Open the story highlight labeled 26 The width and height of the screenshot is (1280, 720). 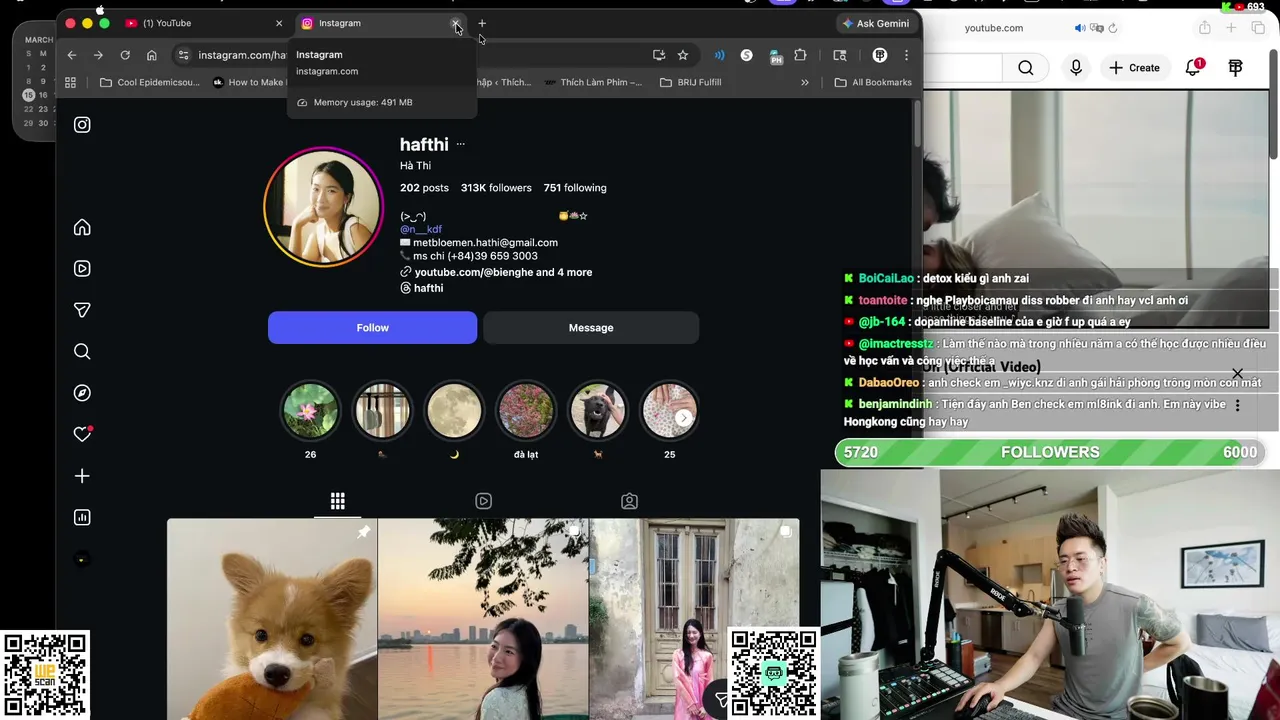(310, 411)
